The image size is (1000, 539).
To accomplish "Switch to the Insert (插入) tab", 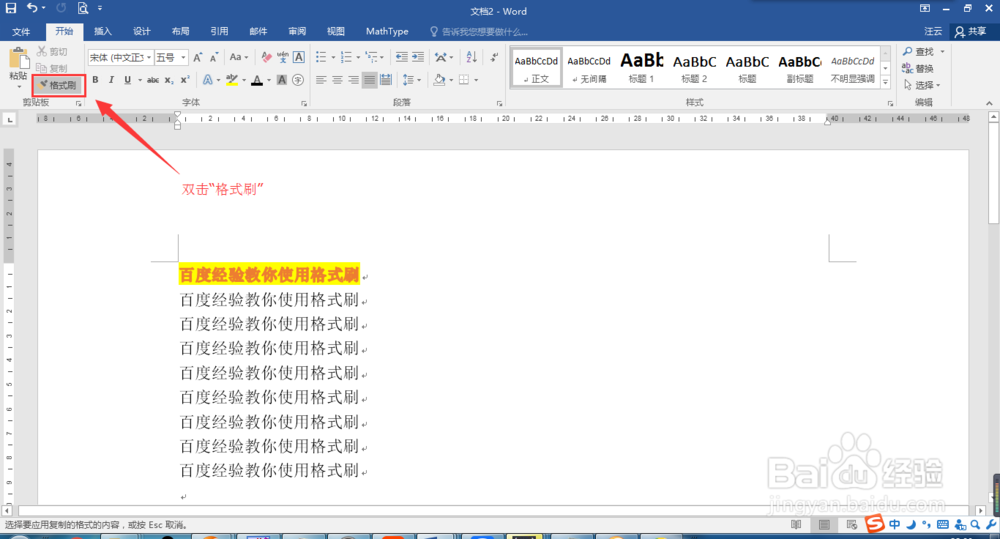I will (x=103, y=31).
